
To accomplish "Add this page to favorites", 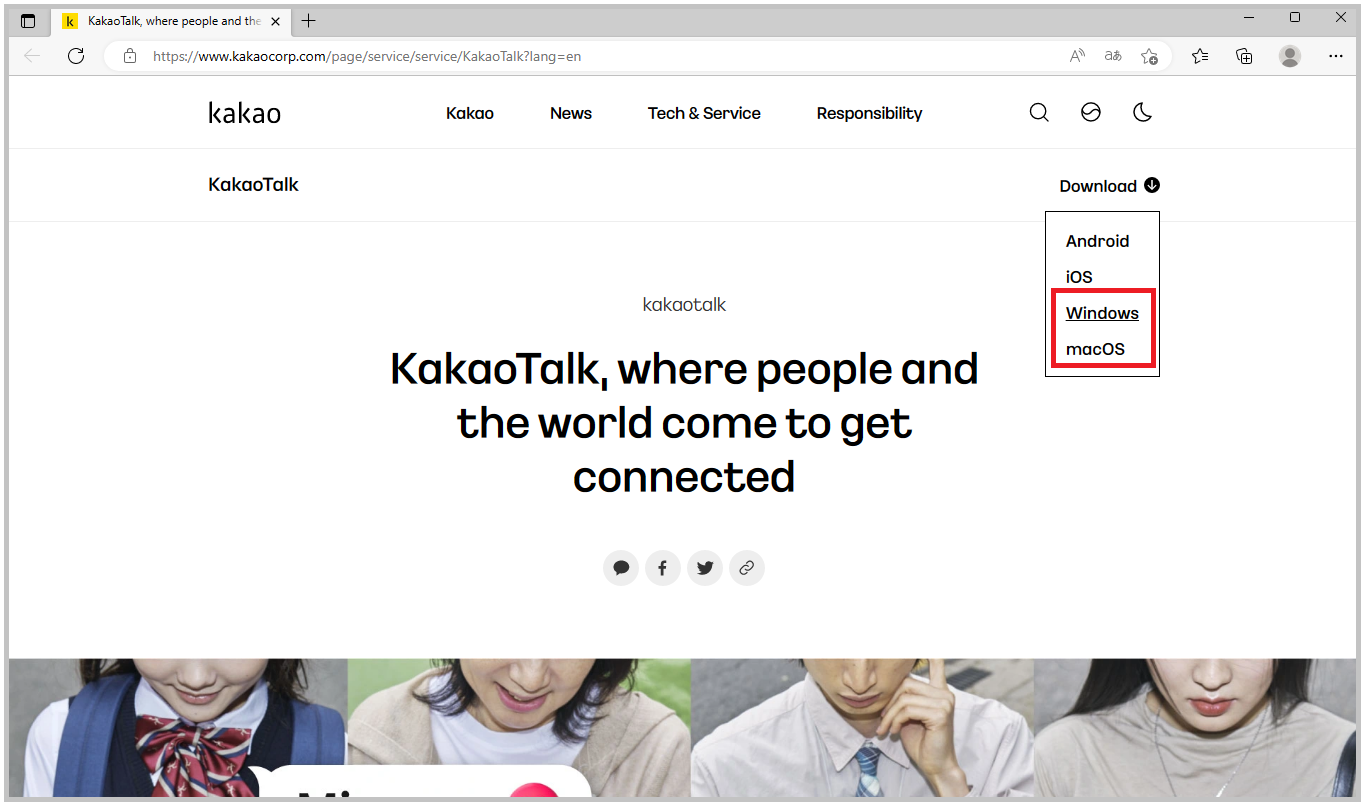I will pyautogui.click(x=1150, y=56).
